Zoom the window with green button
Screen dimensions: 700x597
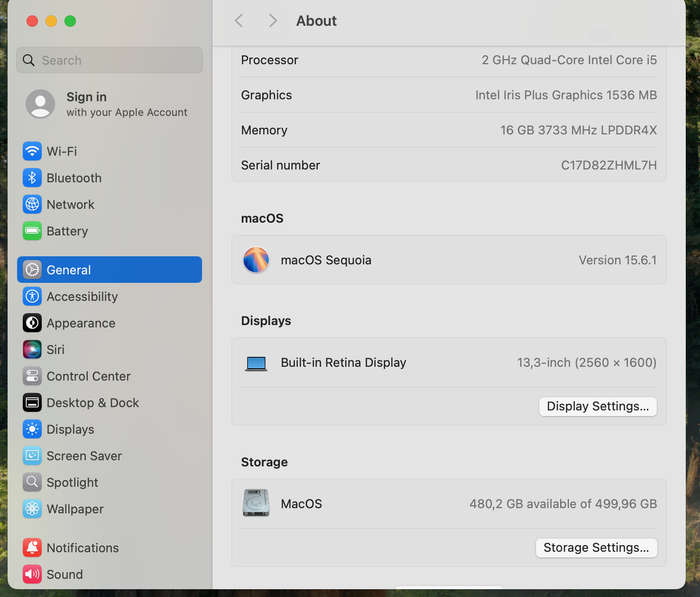click(70, 21)
